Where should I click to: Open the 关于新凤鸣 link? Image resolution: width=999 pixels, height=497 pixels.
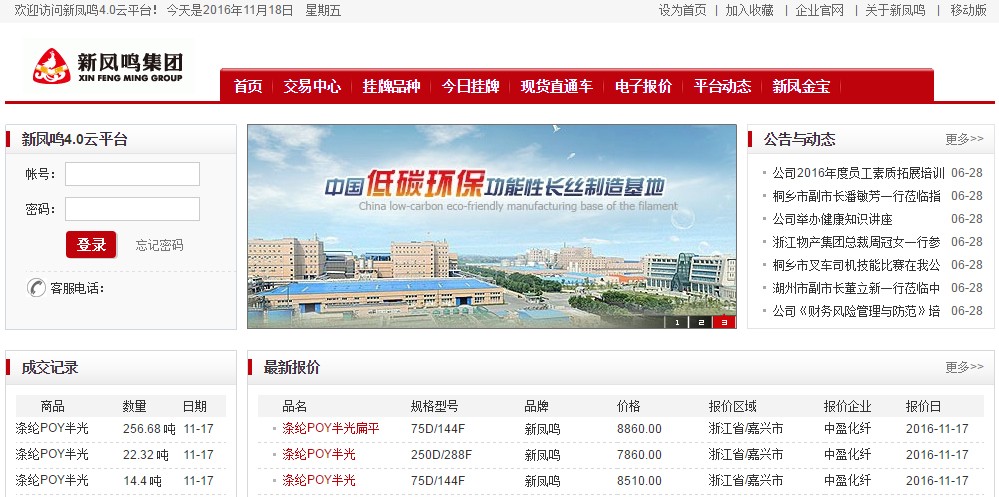895,10
